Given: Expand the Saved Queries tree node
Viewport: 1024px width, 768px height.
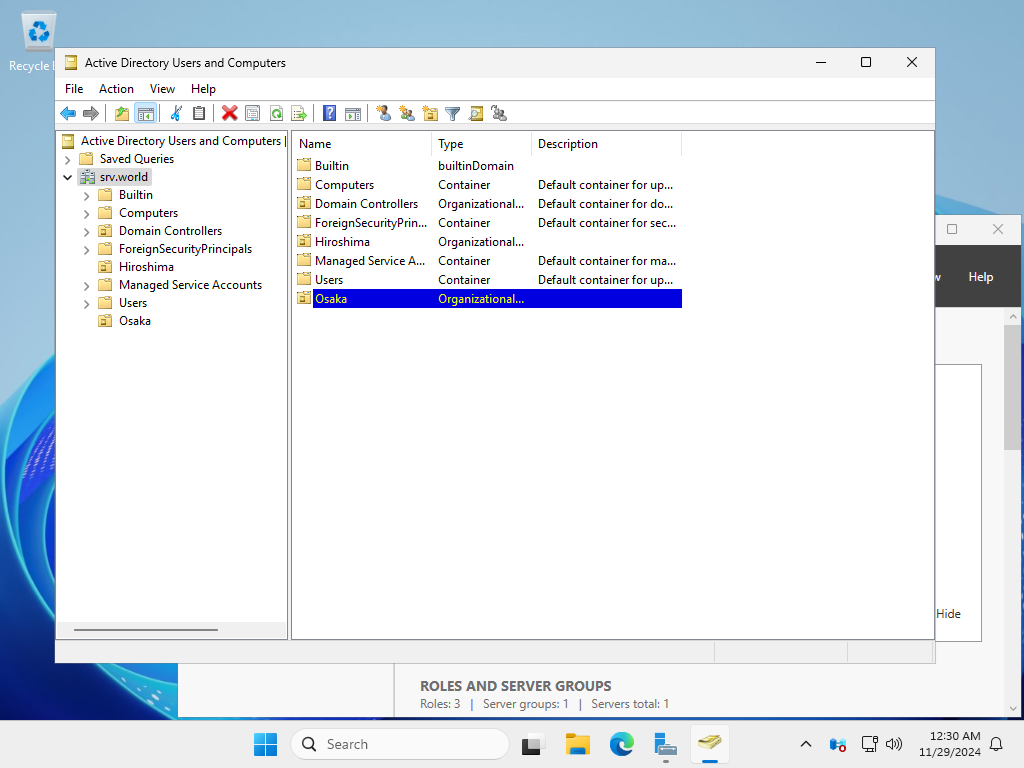Looking at the screenshot, I should (67, 159).
